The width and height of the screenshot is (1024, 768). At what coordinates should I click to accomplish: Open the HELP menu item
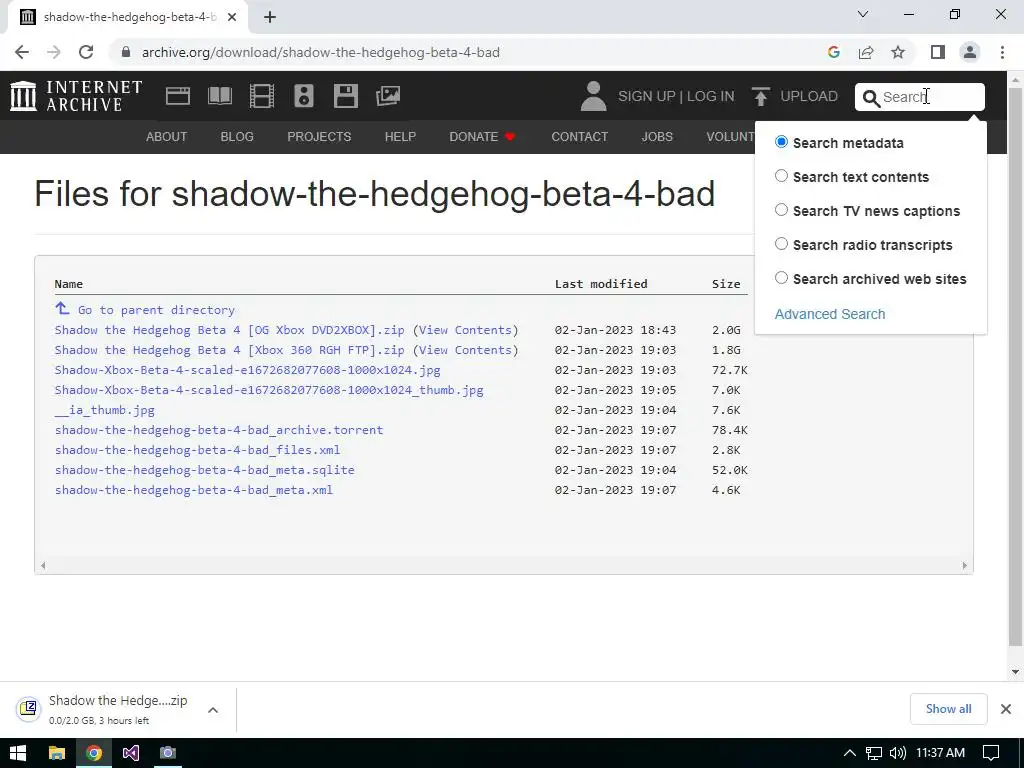(400, 136)
